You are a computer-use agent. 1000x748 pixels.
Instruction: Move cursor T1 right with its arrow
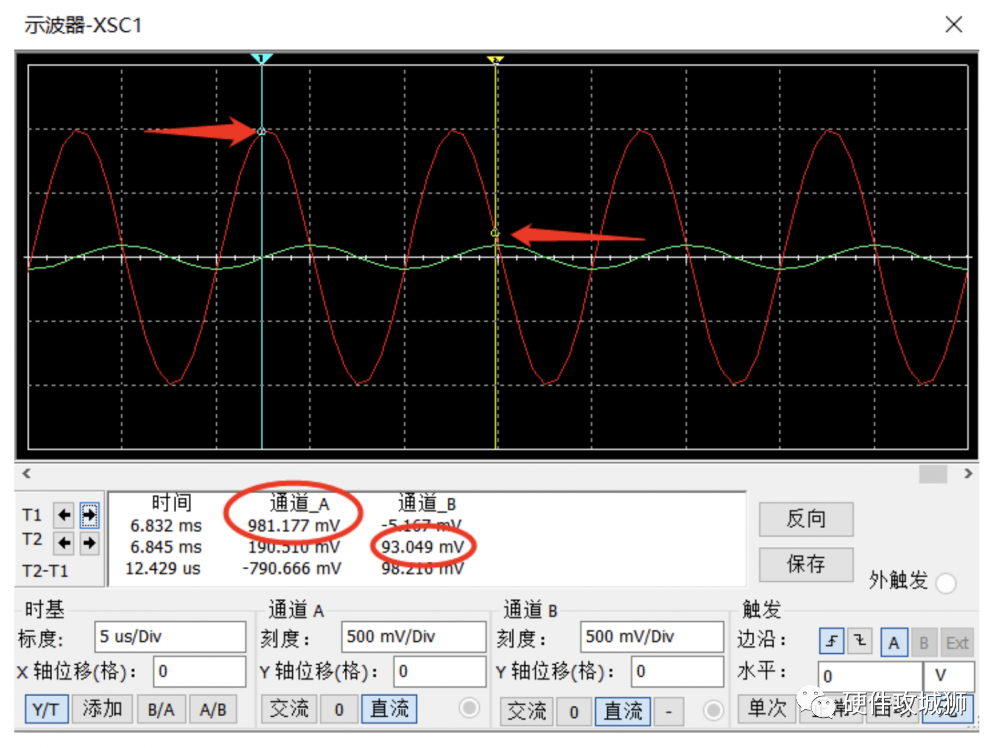coord(89,515)
